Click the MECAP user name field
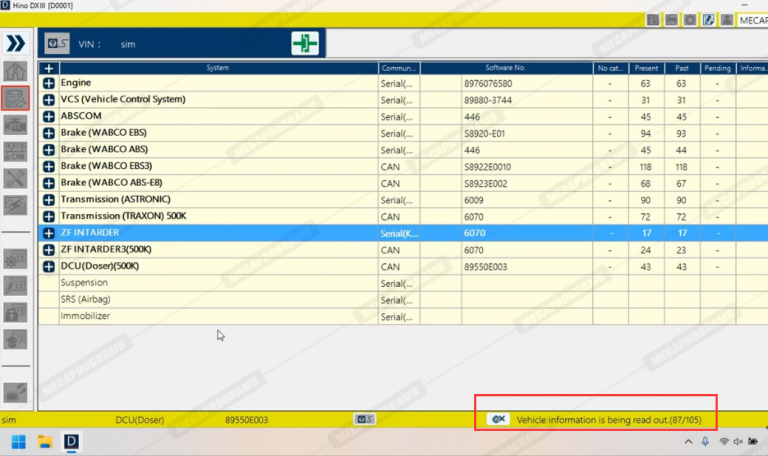This screenshot has width=768, height=456. click(x=753, y=20)
